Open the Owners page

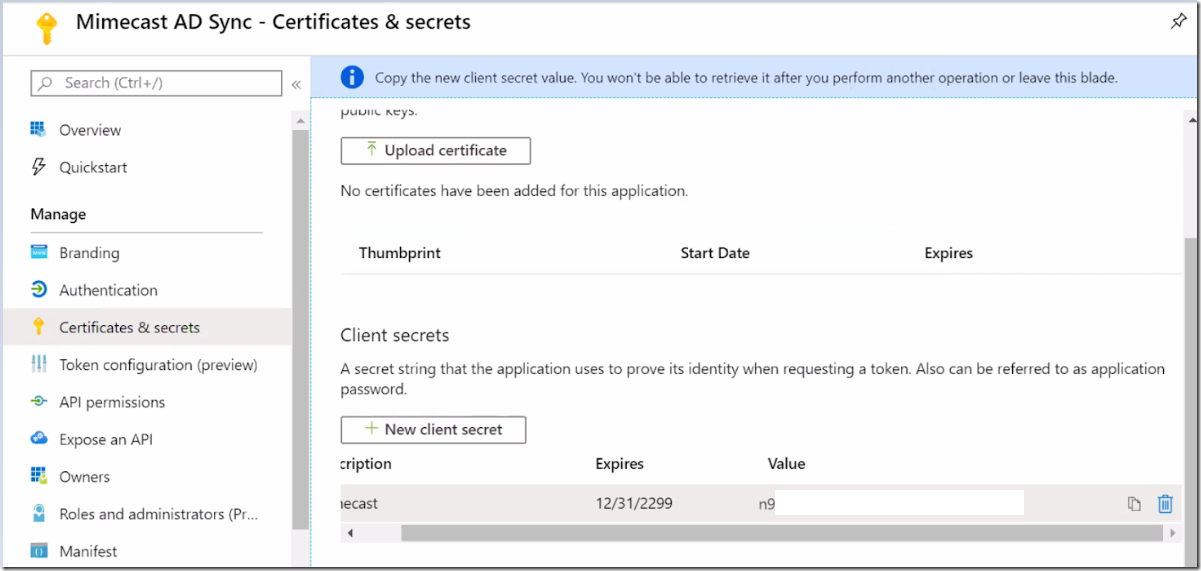coord(84,477)
